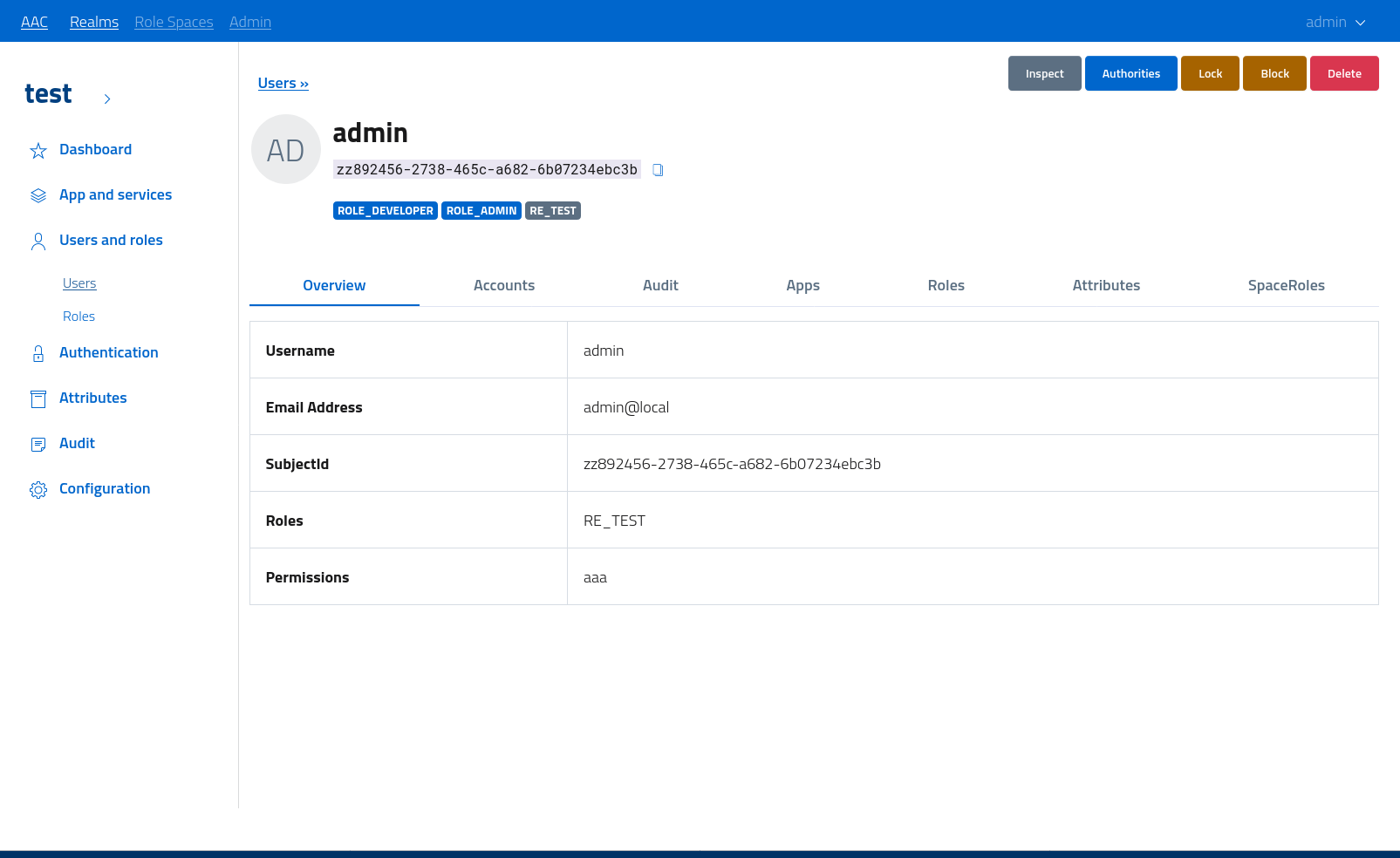Click the test realm title
This screenshot has width=1400, height=858.
click(48, 94)
